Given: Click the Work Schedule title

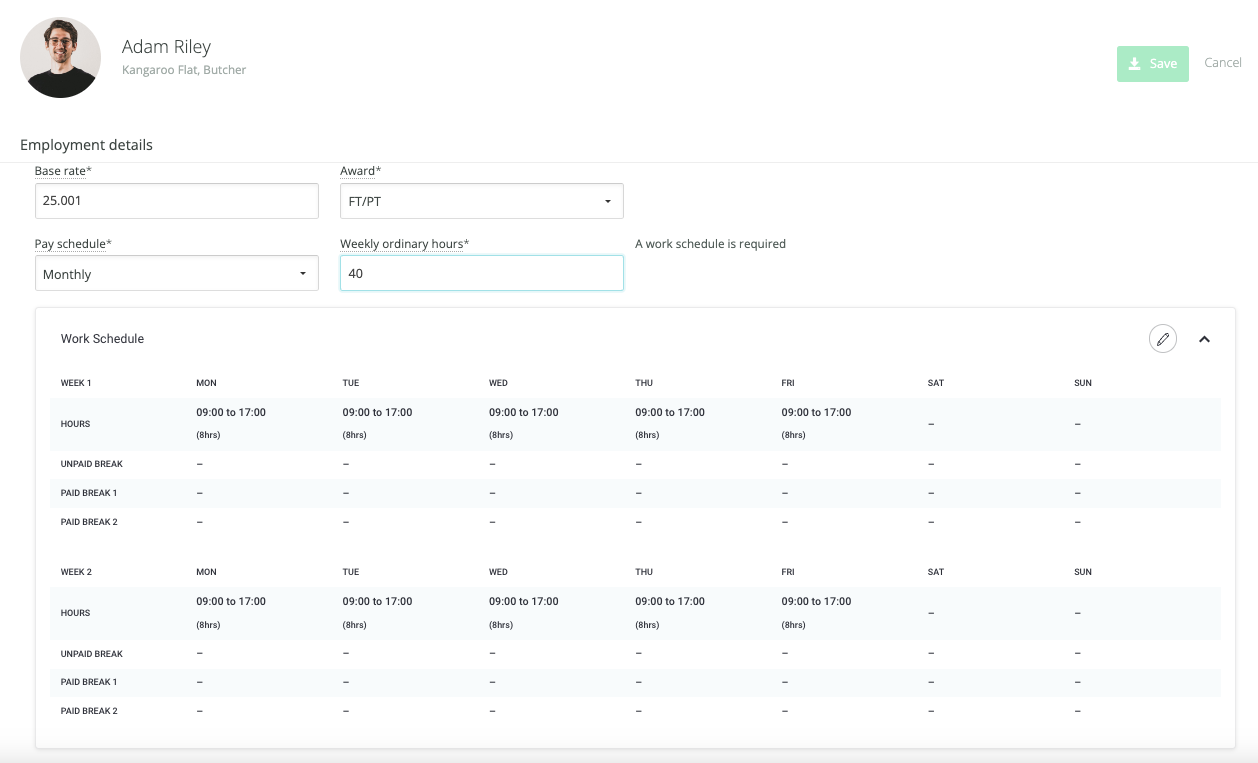Looking at the screenshot, I should 102,339.
